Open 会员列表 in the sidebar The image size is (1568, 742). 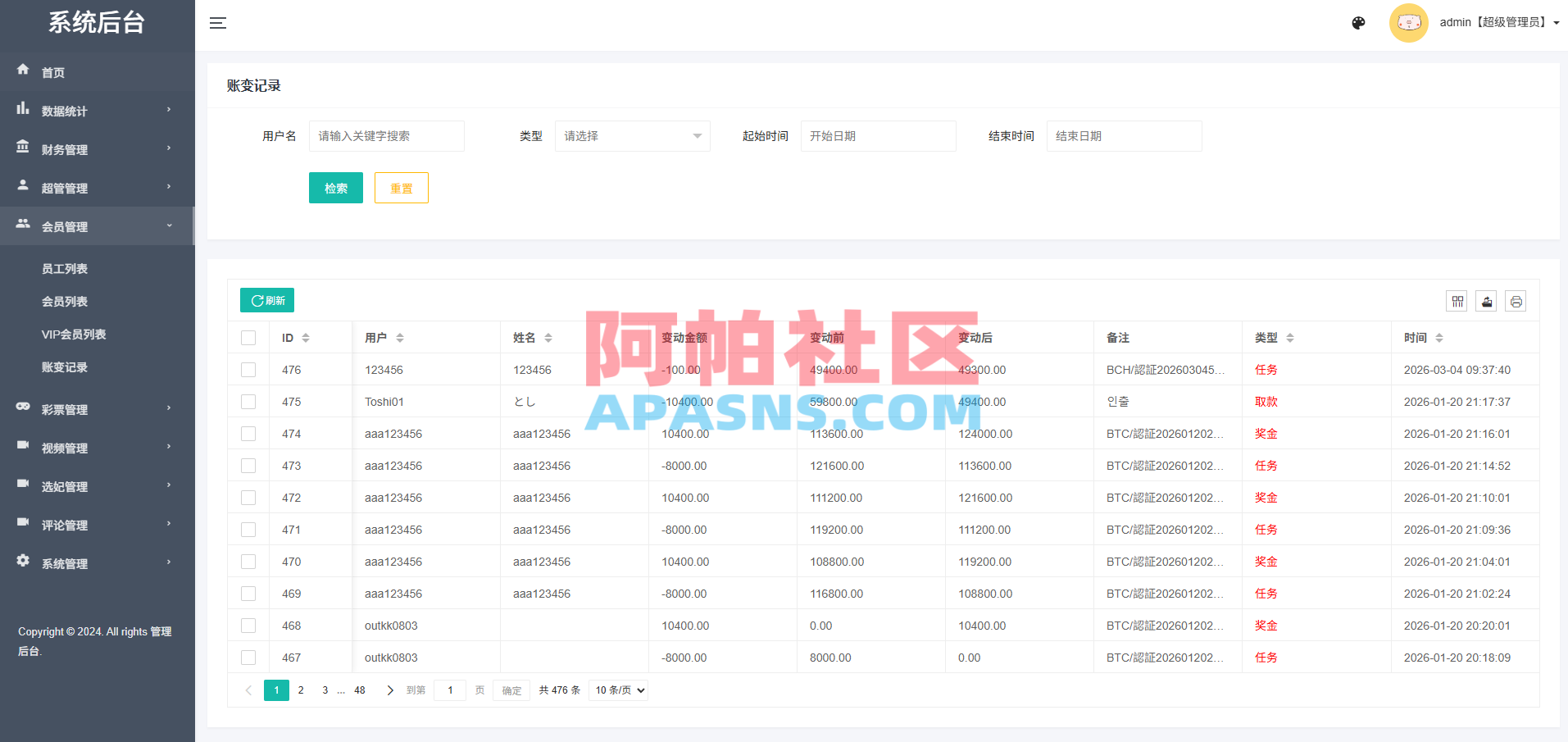click(65, 302)
